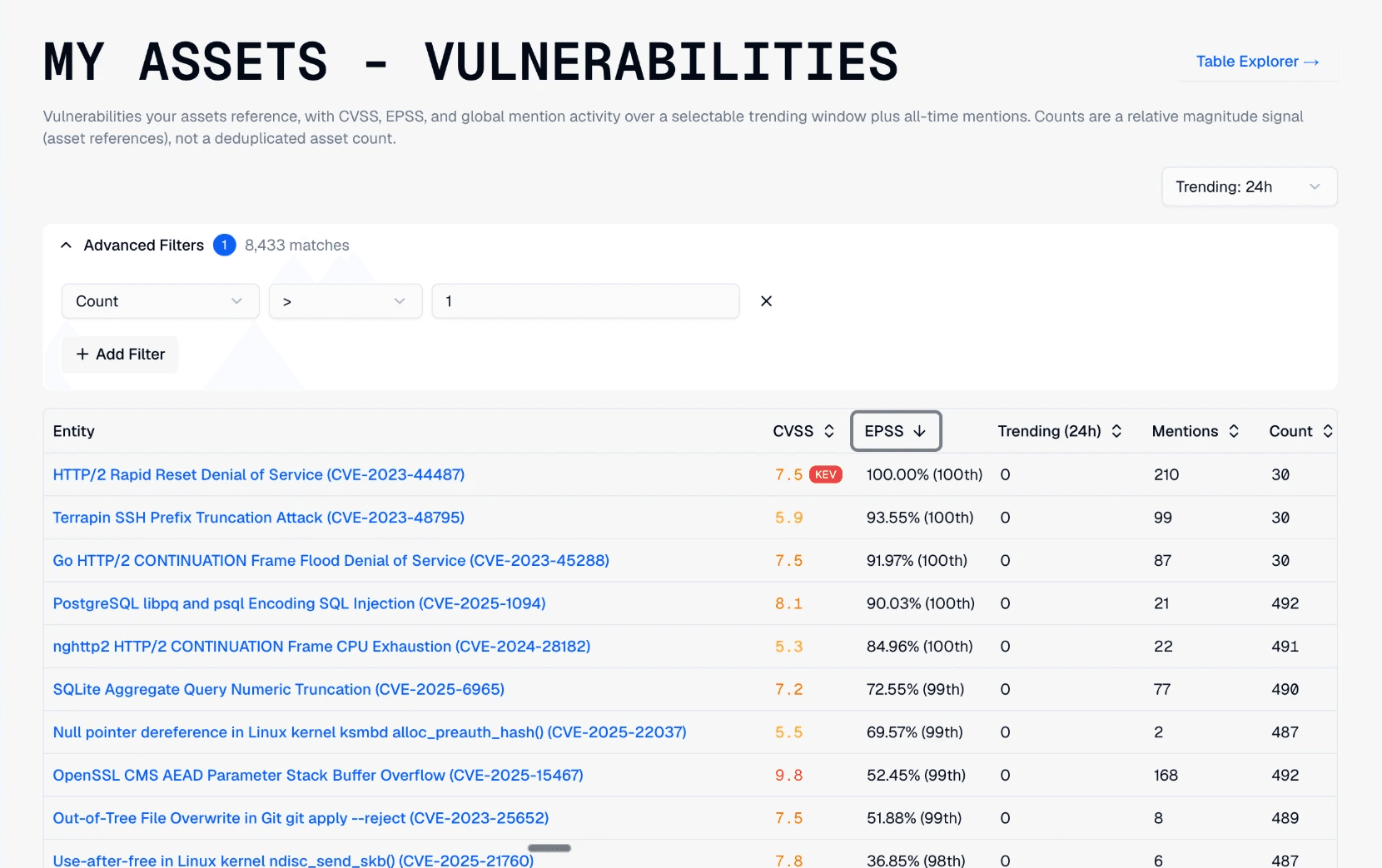Viewport: 1382px width, 868px height.
Task: Click CVSS score 8.1 for PostgreSQL
Action: [x=789, y=603]
